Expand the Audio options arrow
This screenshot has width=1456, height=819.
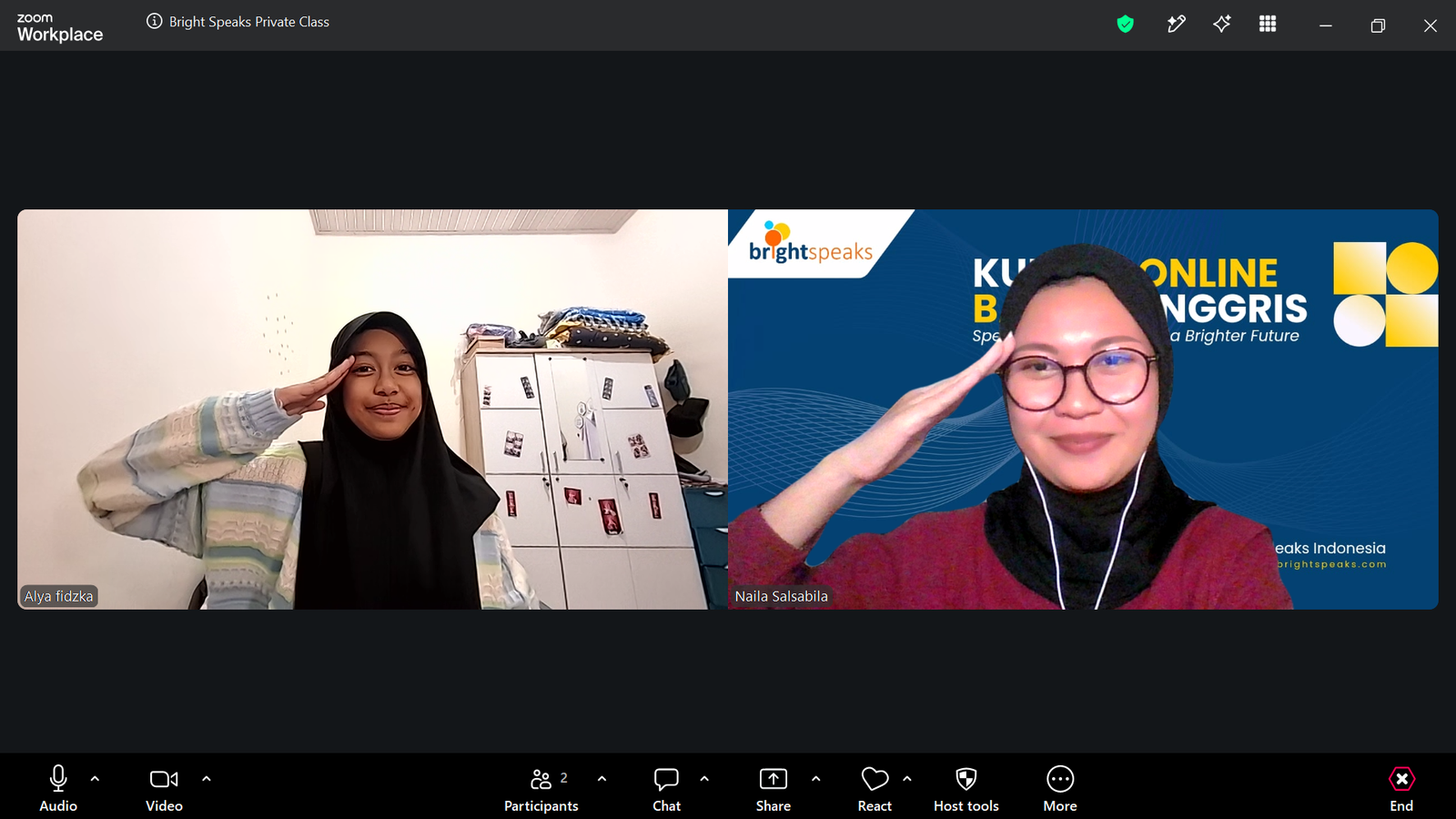coord(95,779)
